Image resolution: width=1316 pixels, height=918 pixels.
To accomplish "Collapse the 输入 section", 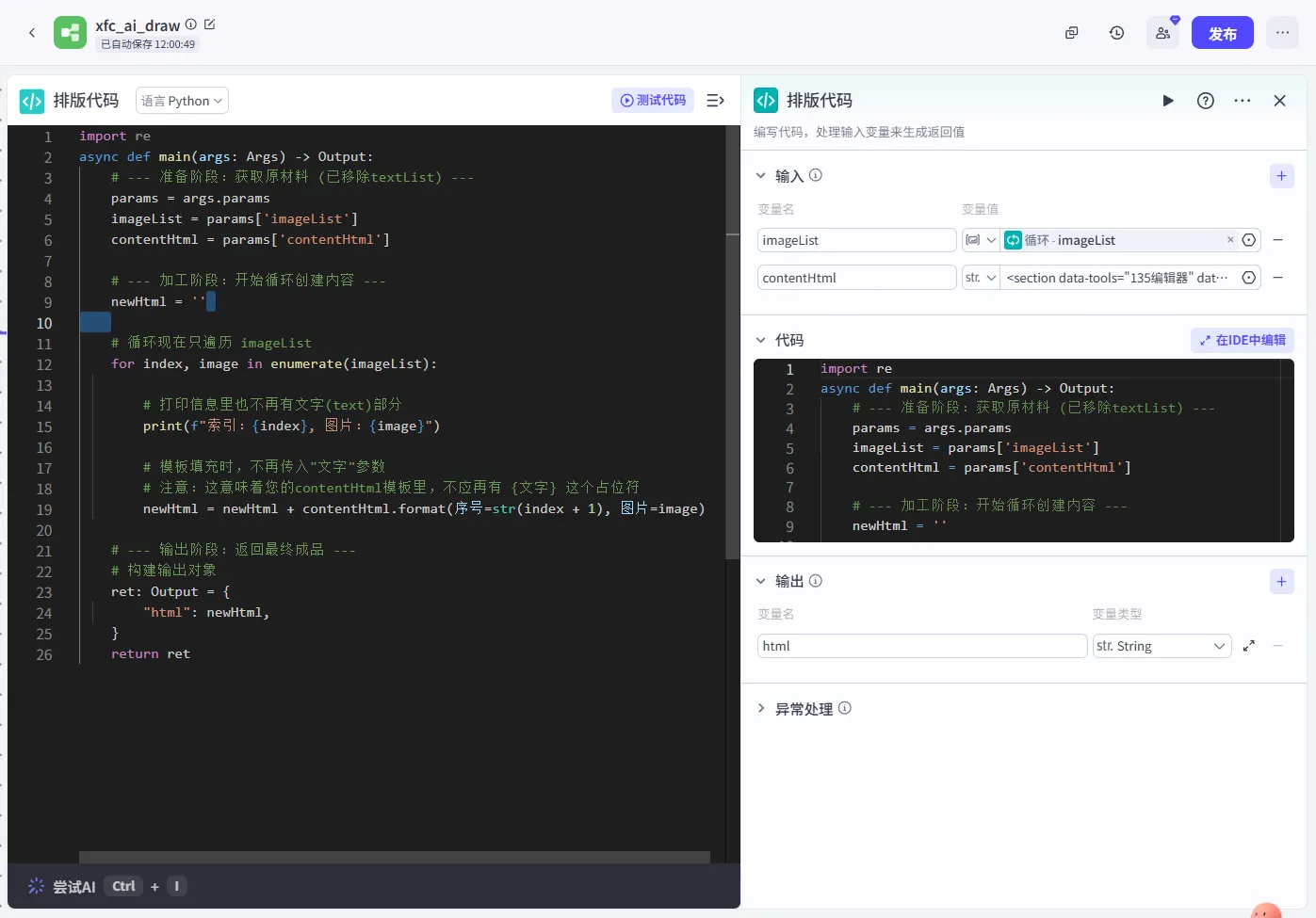I will click(761, 176).
